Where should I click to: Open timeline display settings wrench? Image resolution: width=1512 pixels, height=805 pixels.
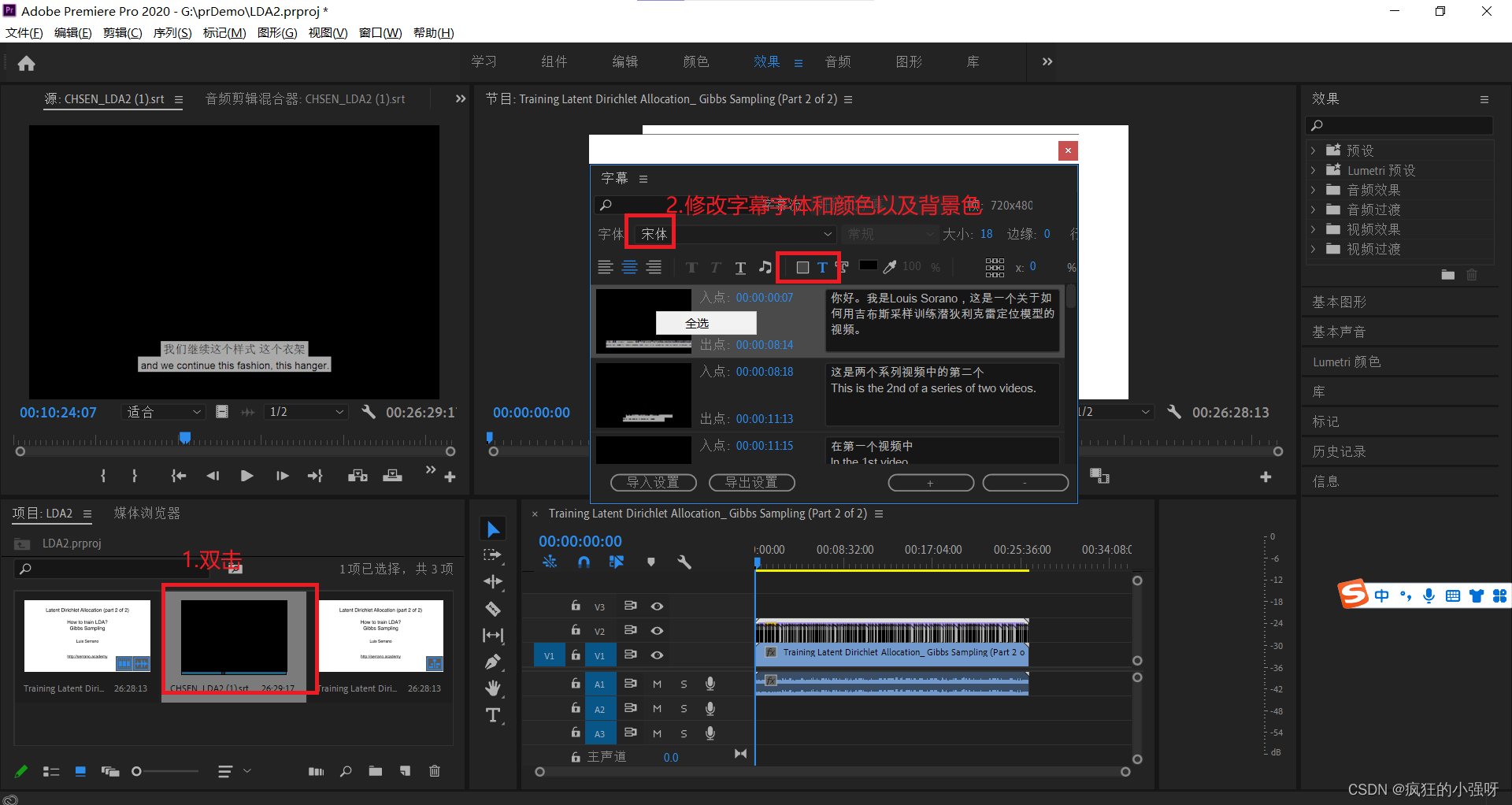684,562
